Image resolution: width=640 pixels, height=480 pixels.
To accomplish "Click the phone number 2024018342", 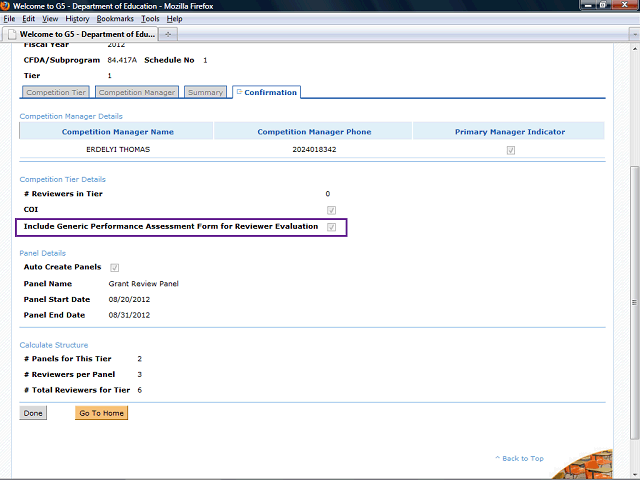I will (314, 149).
